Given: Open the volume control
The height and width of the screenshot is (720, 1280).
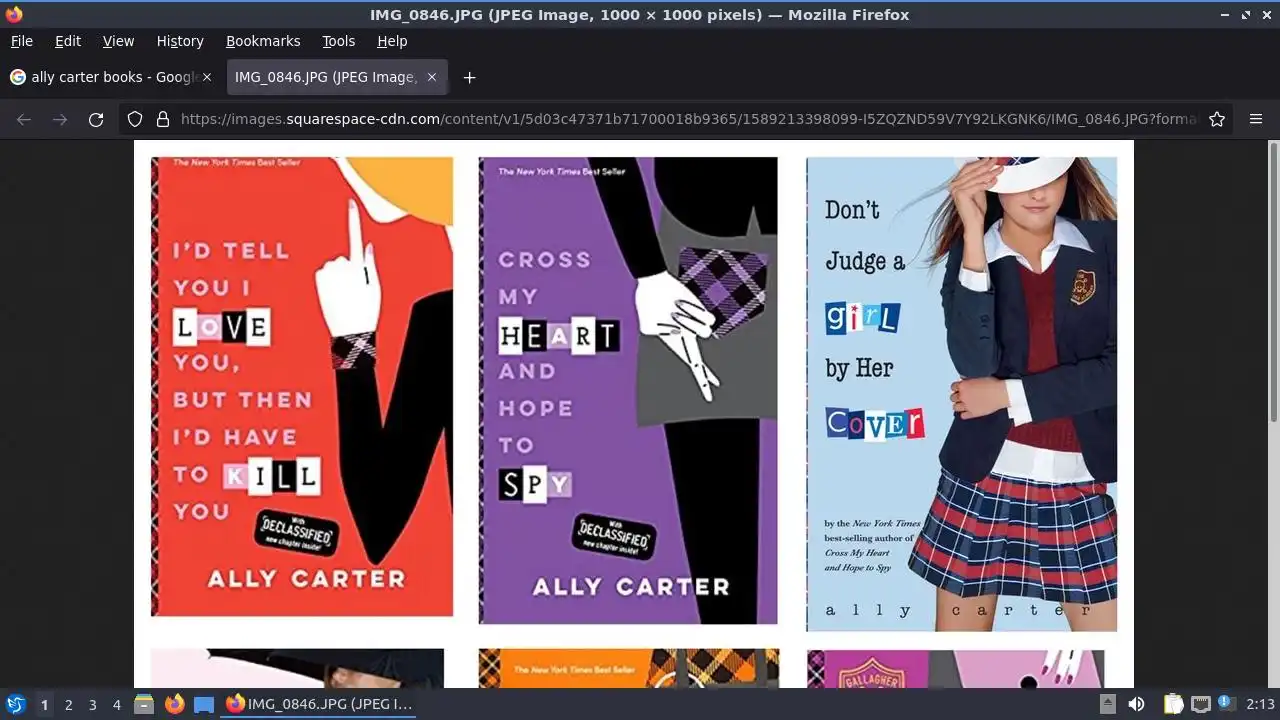Looking at the screenshot, I should coord(1137,704).
